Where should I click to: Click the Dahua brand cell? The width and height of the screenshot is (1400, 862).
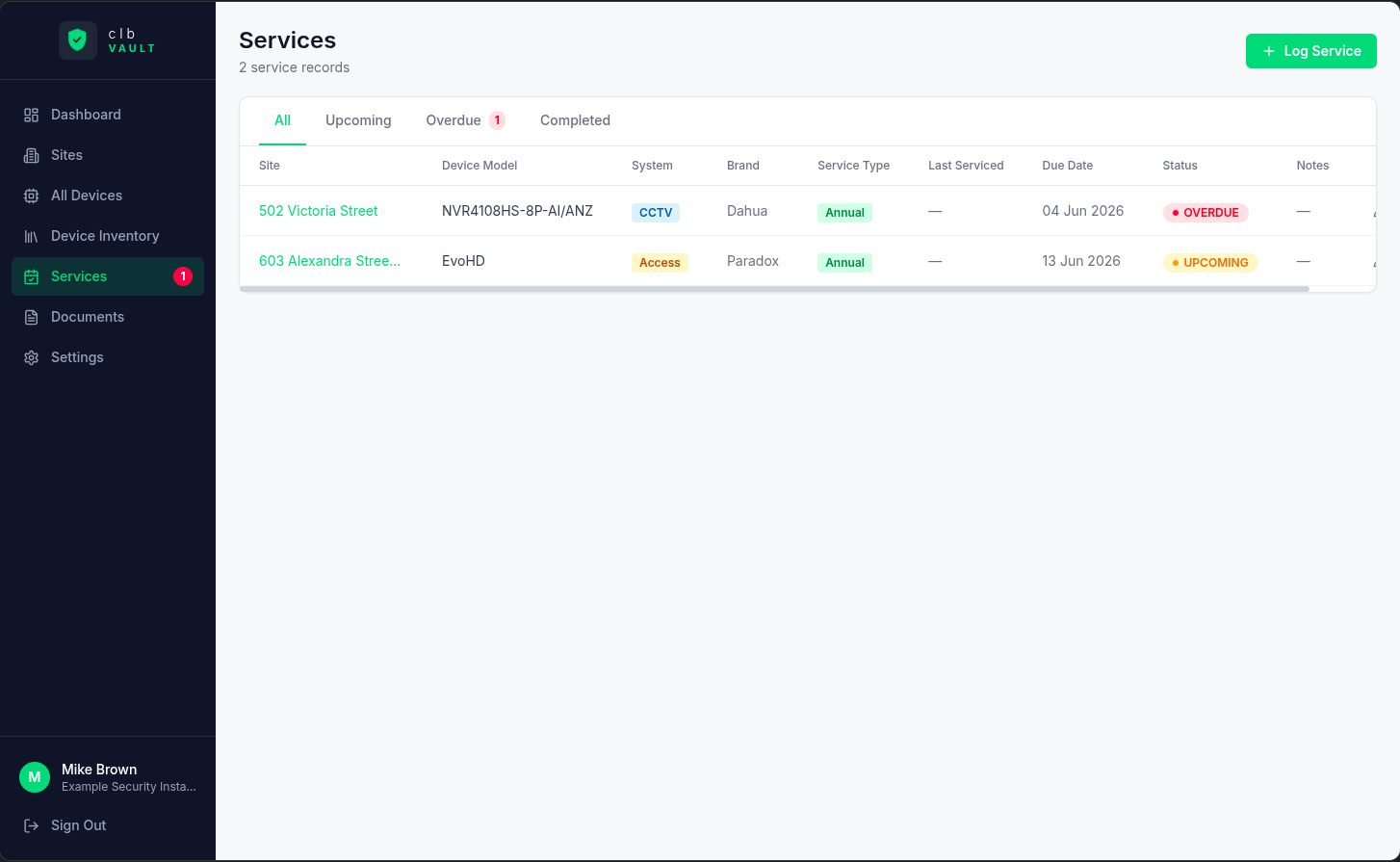[x=747, y=211]
